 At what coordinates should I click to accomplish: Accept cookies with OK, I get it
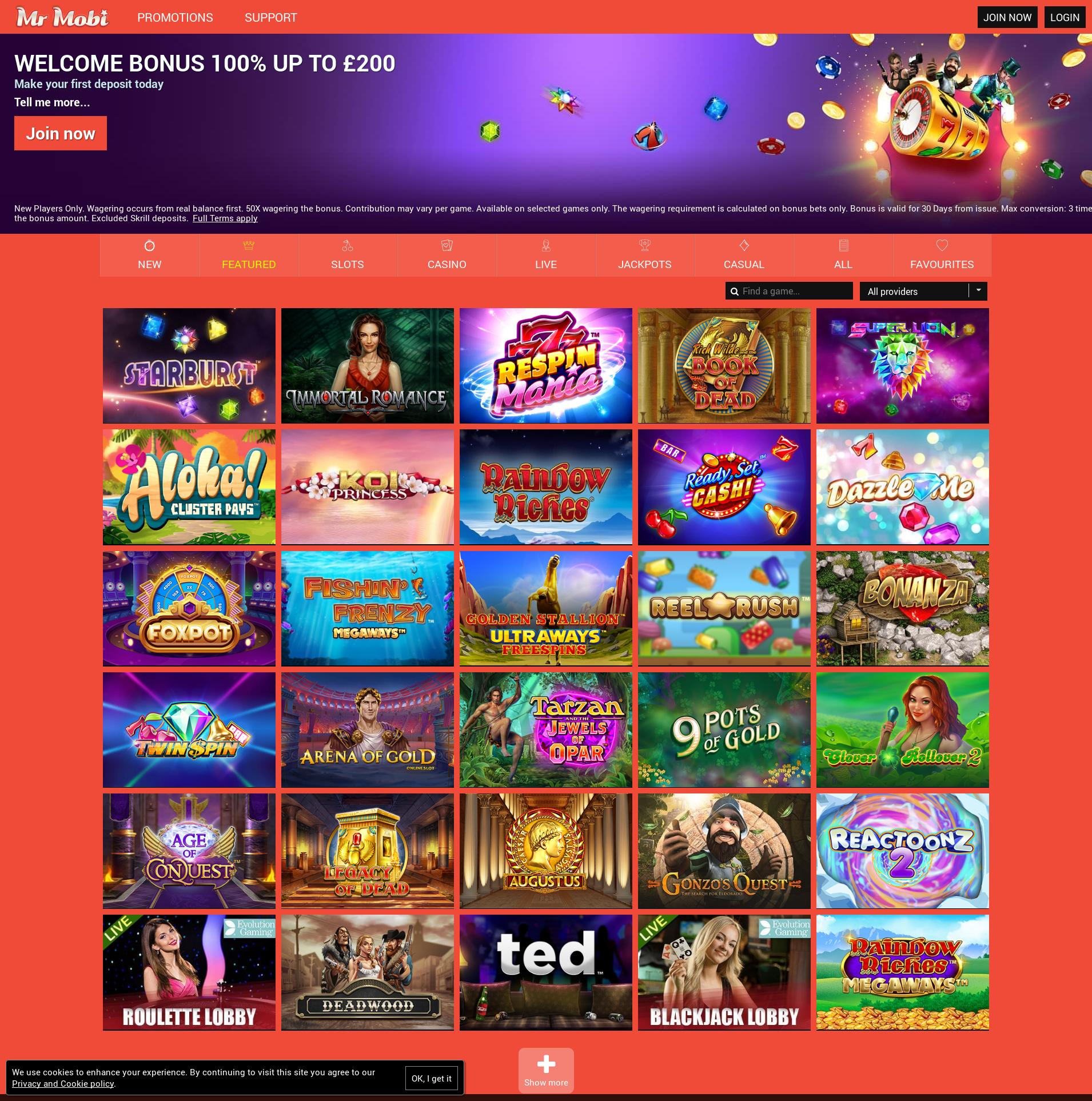click(x=432, y=1078)
